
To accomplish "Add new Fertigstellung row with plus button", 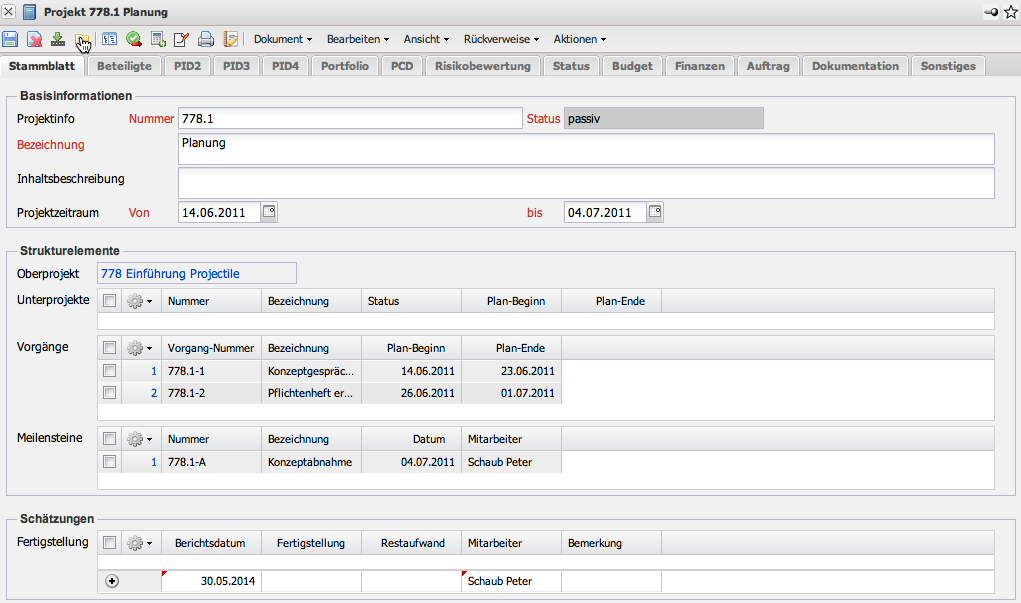I will (x=112, y=581).
